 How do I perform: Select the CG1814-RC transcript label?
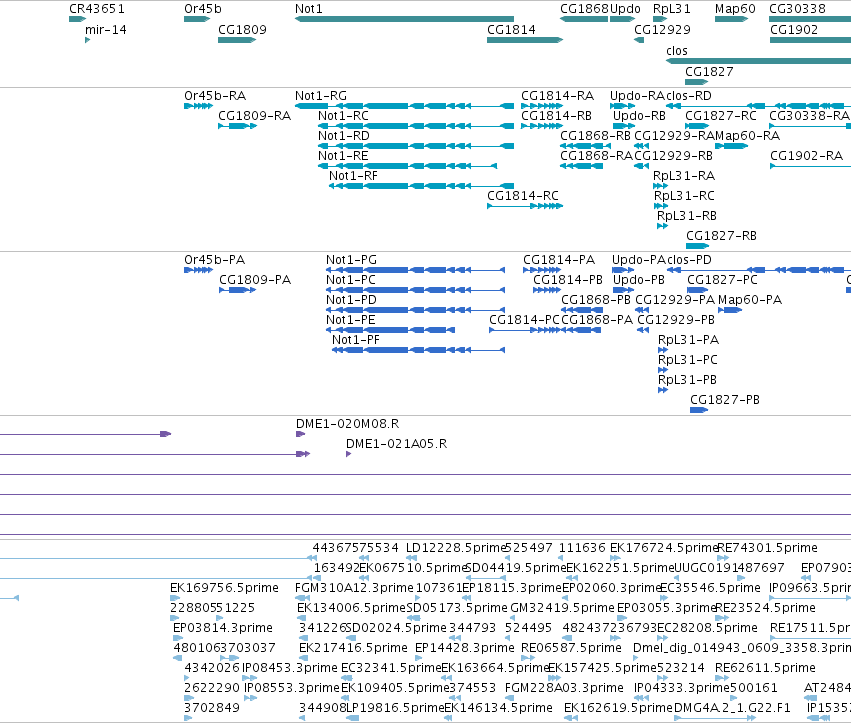click(523, 196)
